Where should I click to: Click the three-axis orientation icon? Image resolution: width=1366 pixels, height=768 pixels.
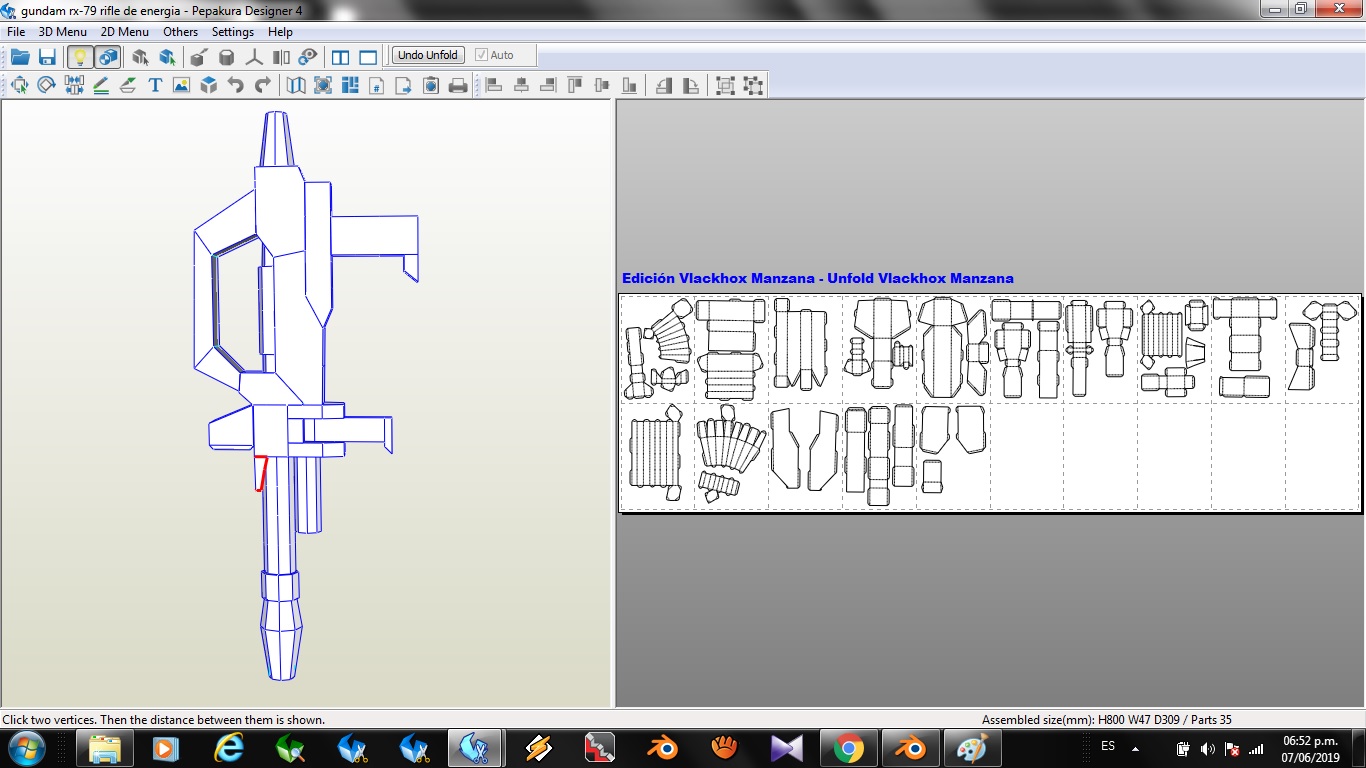point(254,57)
